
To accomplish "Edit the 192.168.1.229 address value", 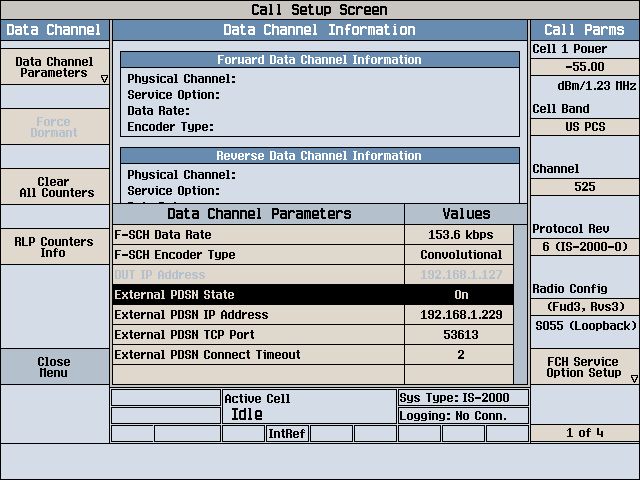I will pyautogui.click(x=460, y=315).
